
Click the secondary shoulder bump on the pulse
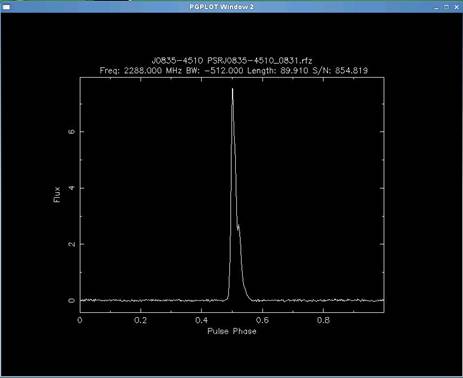click(x=238, y=227)
